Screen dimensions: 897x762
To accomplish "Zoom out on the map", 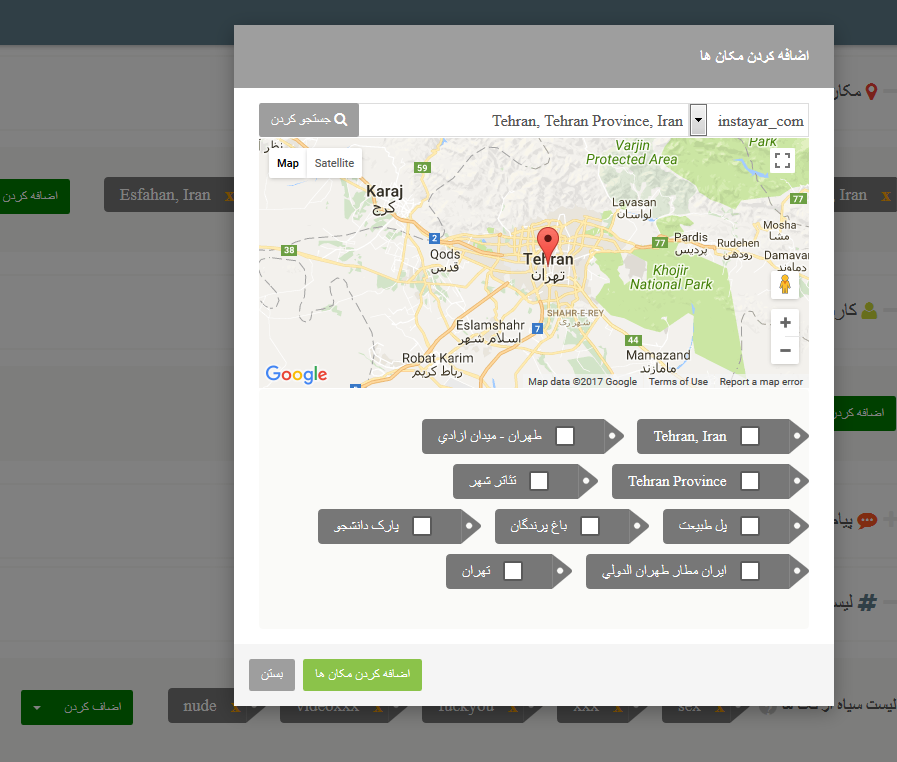I will click(x=785, y=350).
